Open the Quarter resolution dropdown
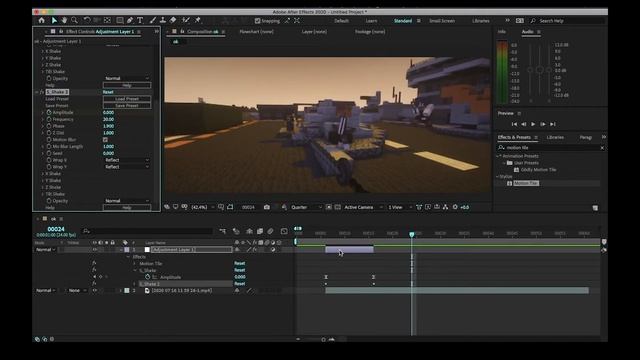The image size is (640, 360). click(x=306, y=207)
